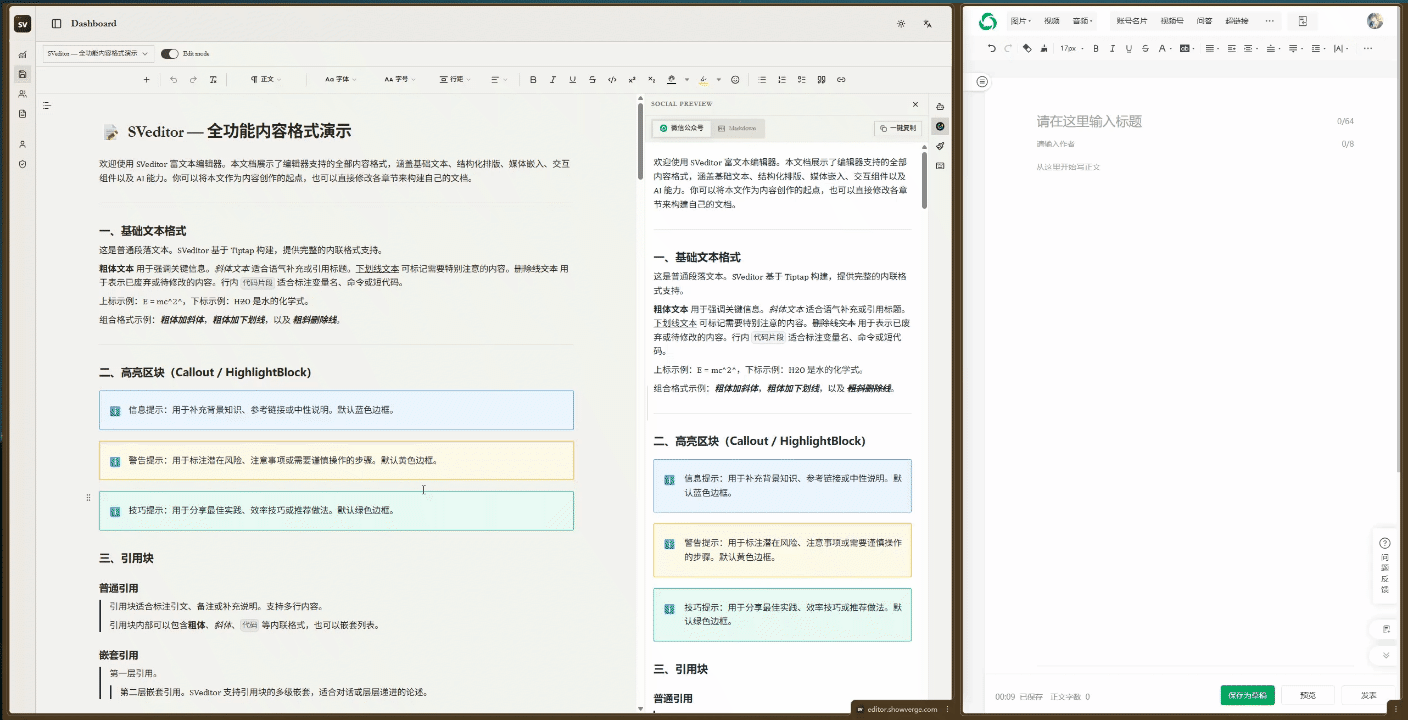1408x720 pixels.
Task: Click the 发表 button
Action: 1368,696
